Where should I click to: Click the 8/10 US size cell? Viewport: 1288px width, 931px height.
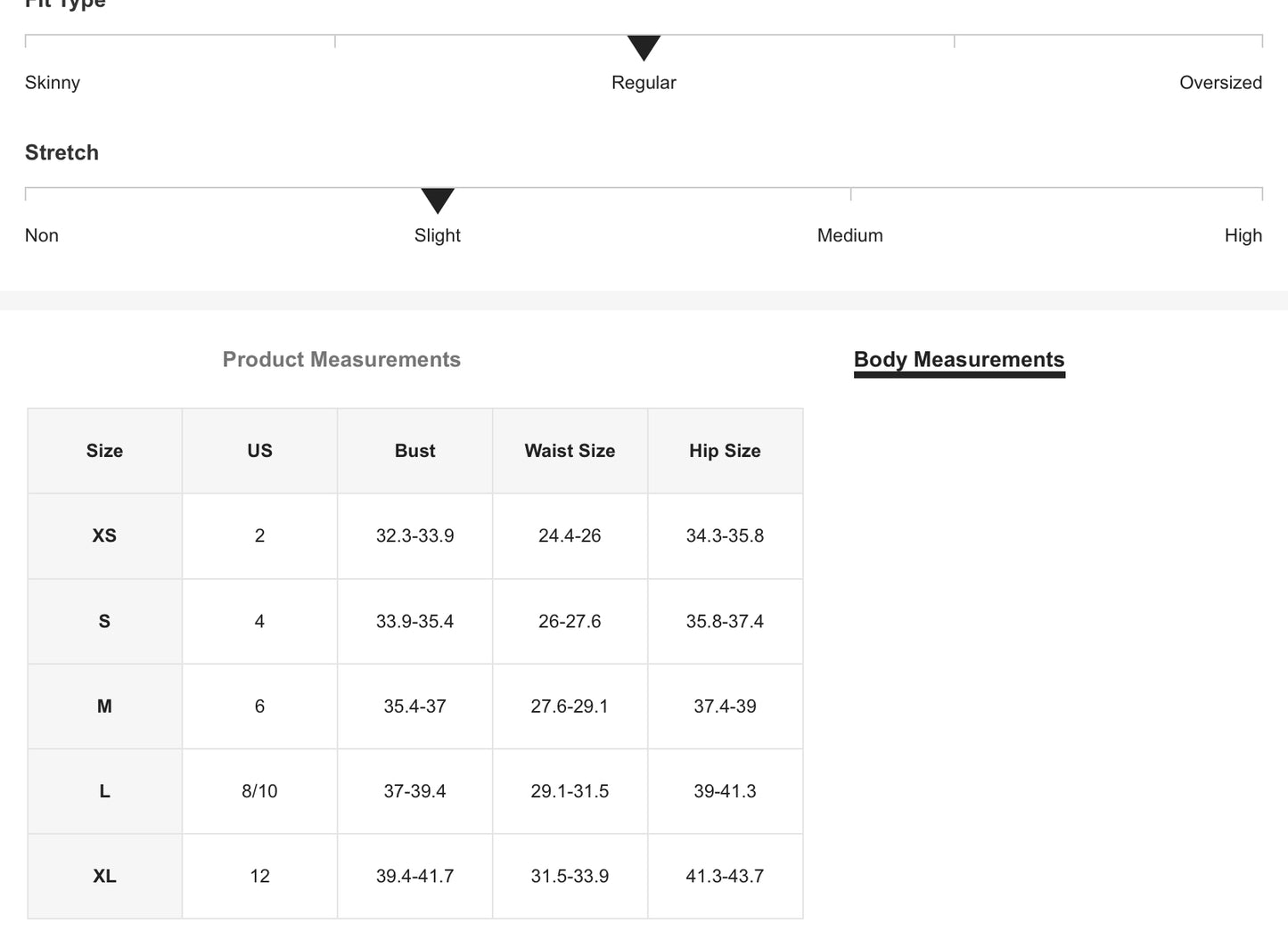coord(259,792)
